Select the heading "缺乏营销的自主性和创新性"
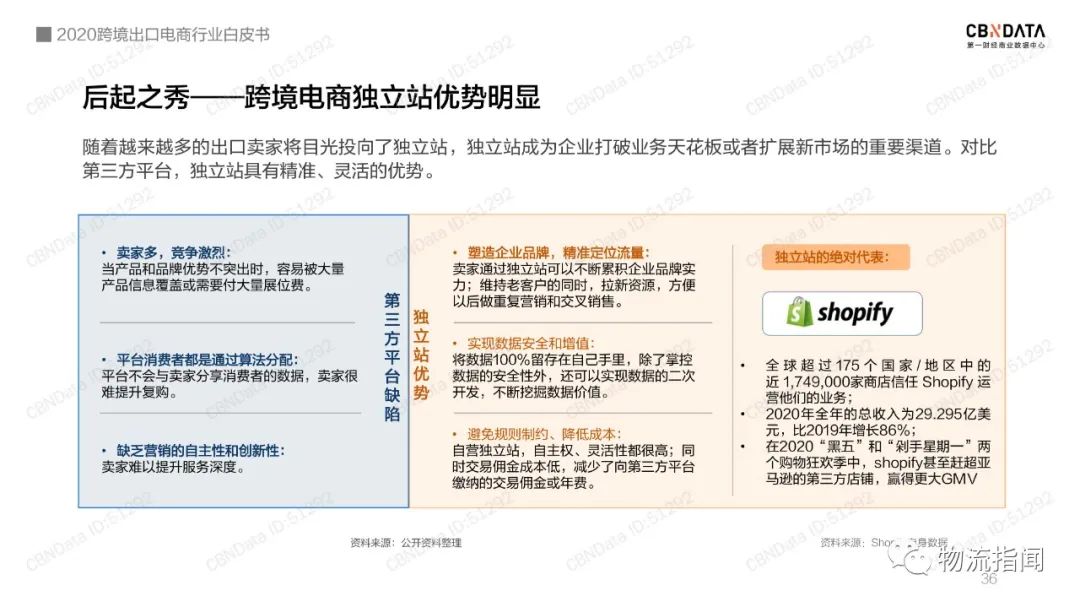Image resolution: width=1080 pixels, height=607 pixels. click(200, 451)
